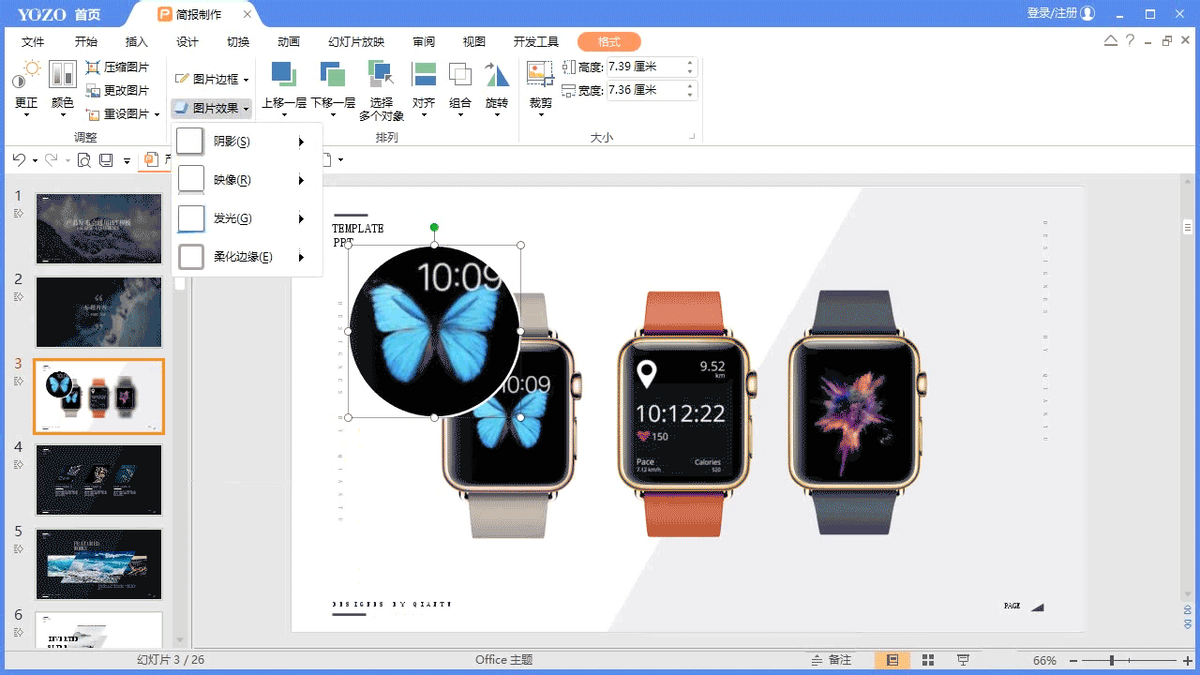Screen dimensions: 1200x675
Task: Switch to the 视图 view tab
Action: point(474,42)
